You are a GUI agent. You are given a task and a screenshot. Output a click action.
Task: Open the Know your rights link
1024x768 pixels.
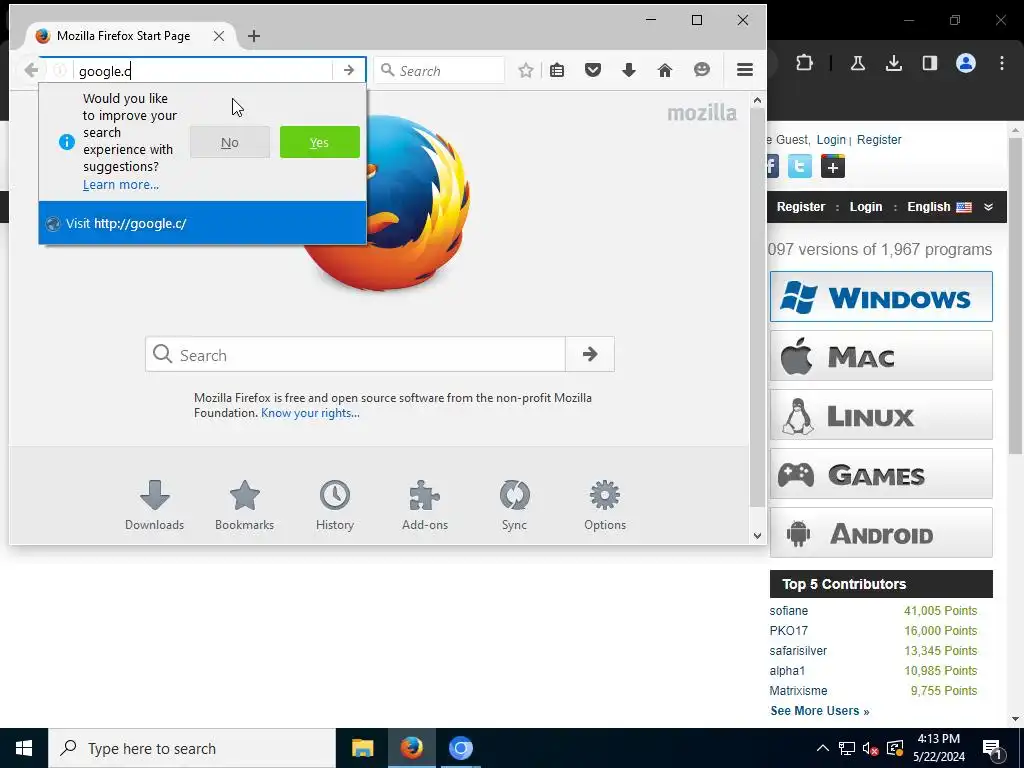coord(310,413)
